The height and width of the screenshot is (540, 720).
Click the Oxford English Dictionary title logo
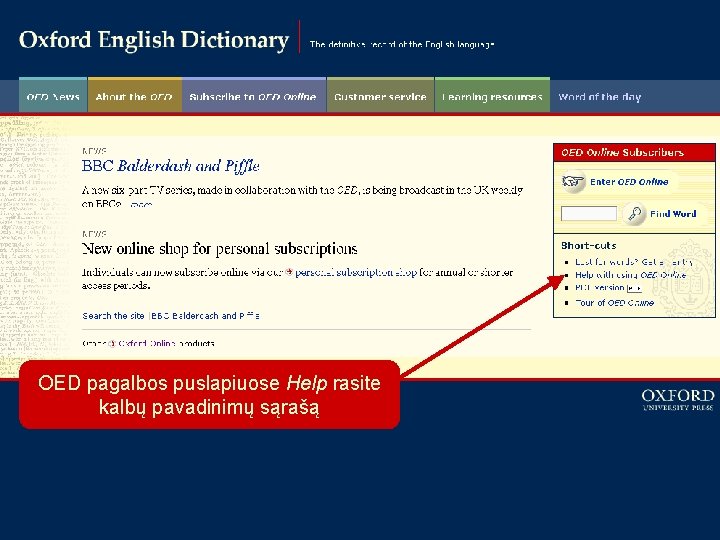coord(154,40)
